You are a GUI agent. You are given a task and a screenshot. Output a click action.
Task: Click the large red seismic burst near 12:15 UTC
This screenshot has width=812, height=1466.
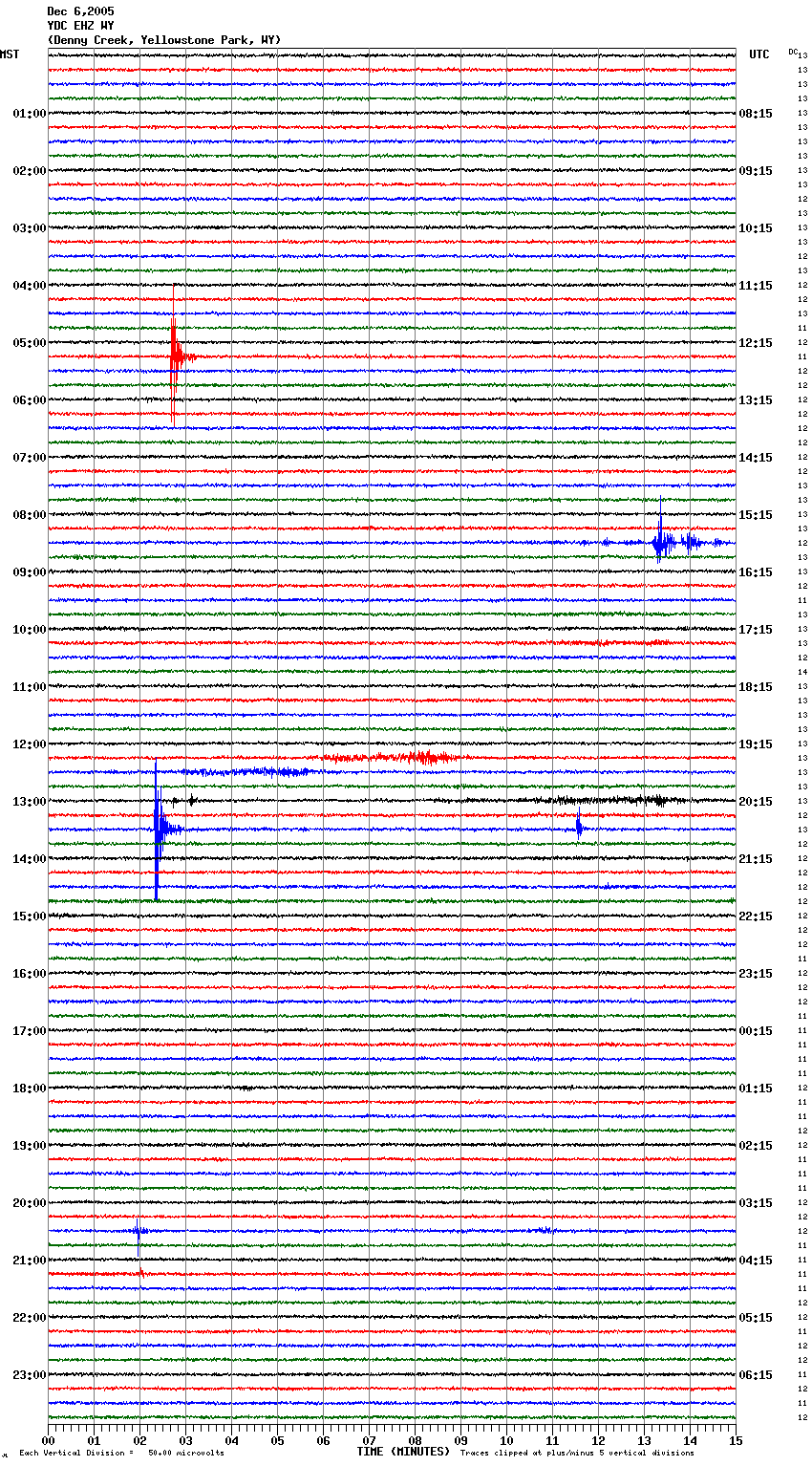177,356
